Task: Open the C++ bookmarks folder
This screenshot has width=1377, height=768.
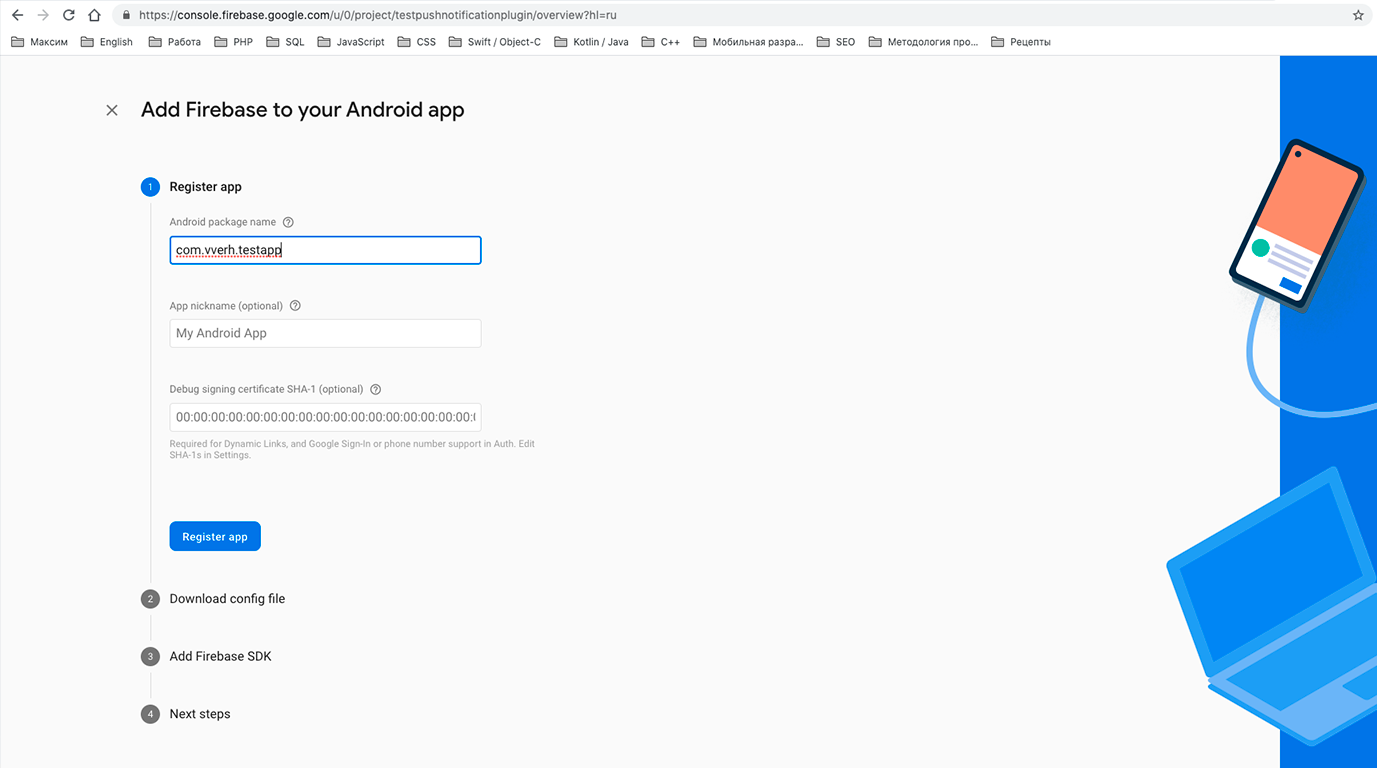Action: (660, 42)
